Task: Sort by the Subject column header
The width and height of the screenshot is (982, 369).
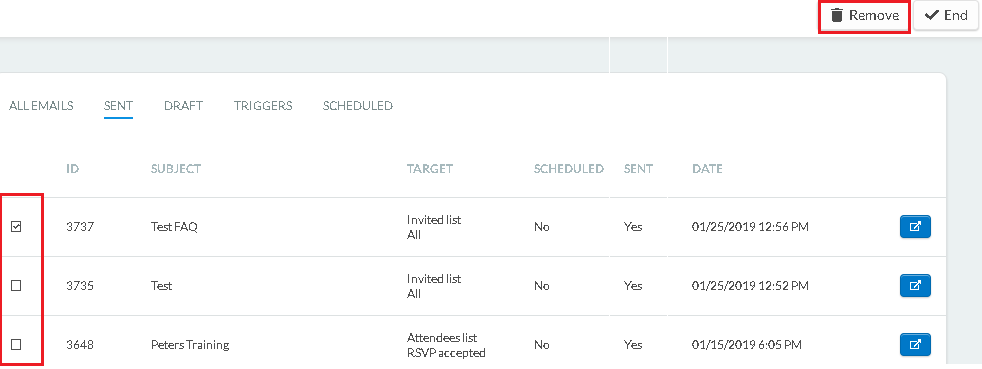Action: pos(176,169)
